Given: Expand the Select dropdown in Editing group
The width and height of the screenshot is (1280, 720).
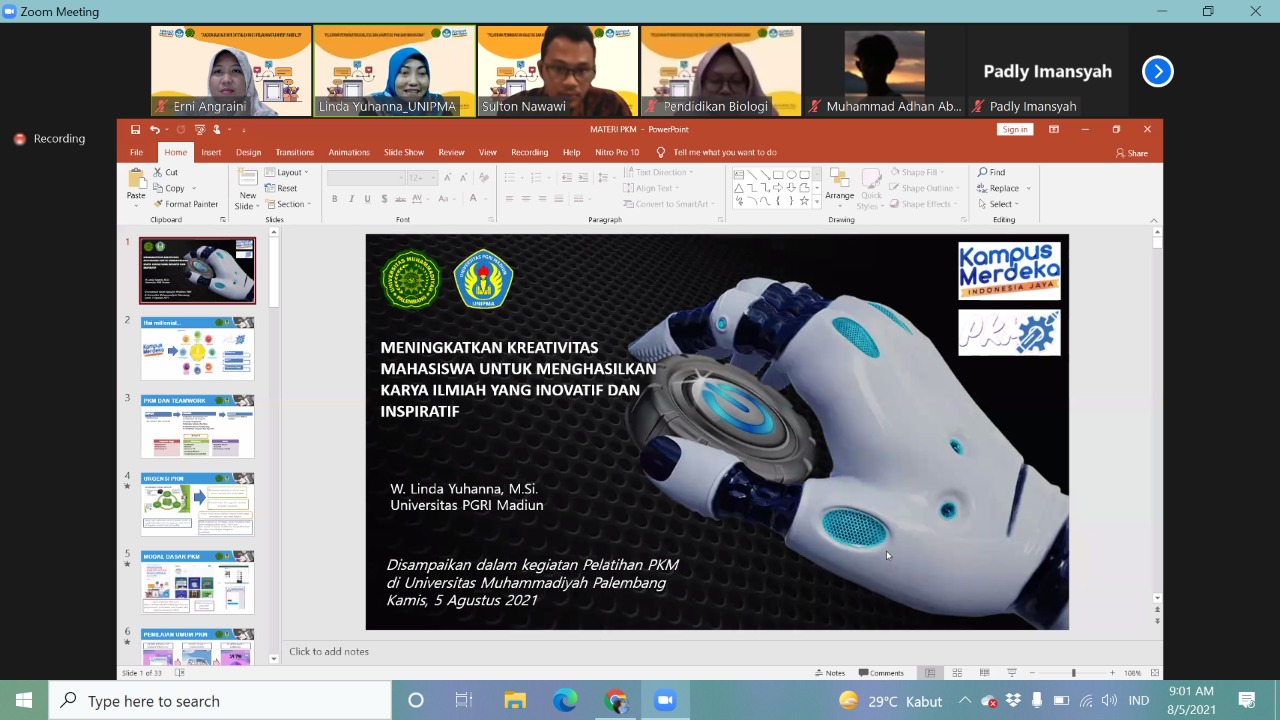Looking at the screenshot, I should point(998,204).
